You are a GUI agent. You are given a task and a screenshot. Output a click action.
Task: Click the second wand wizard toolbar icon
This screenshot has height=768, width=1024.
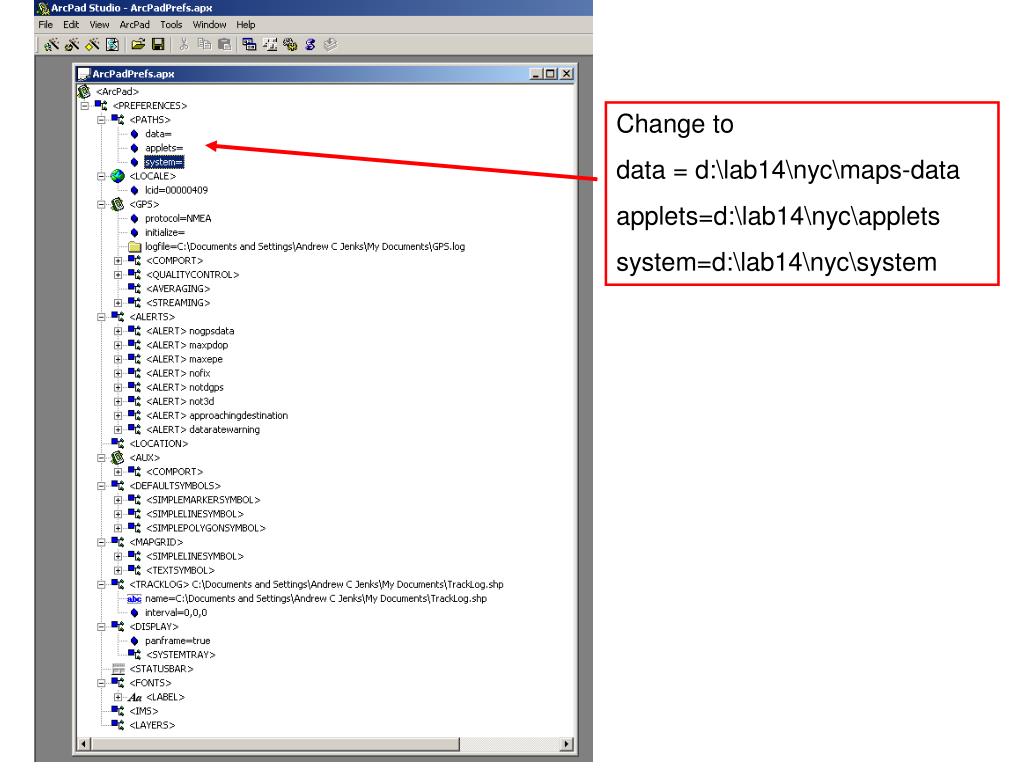point(72,44)
